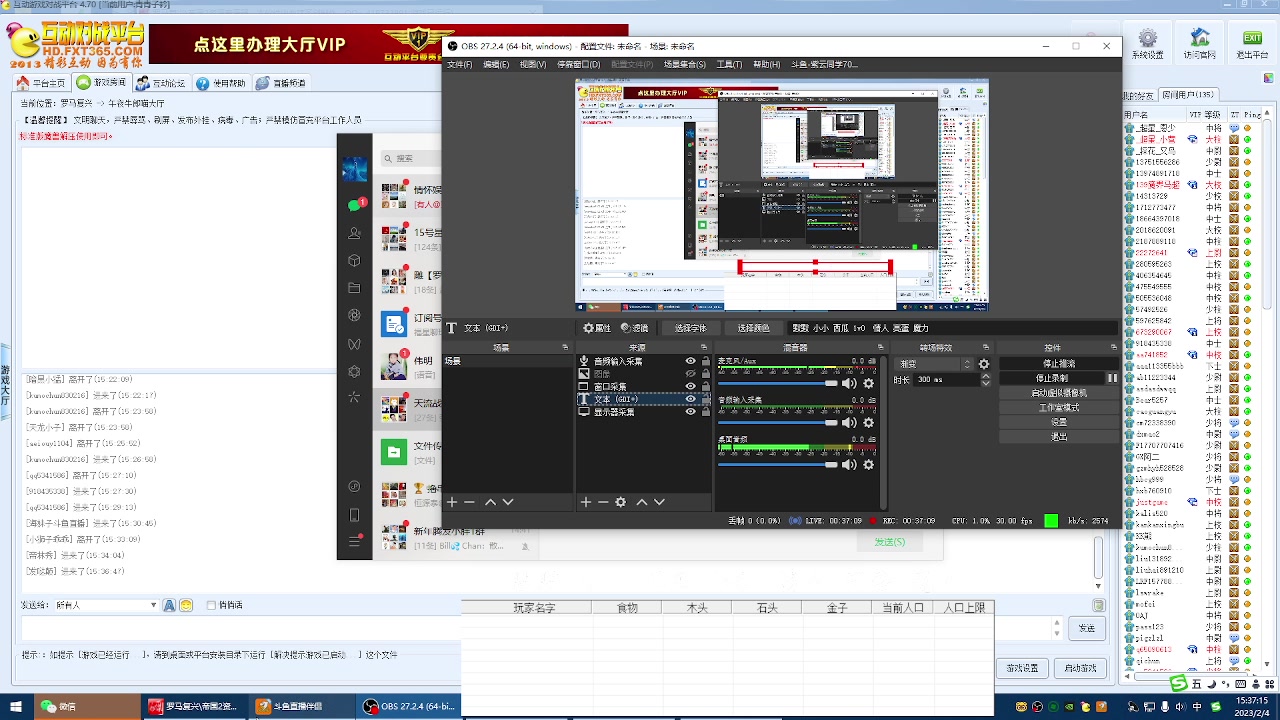1280x720 pixels.
Task: Click 选择字体 button
Action: (690, 328)
